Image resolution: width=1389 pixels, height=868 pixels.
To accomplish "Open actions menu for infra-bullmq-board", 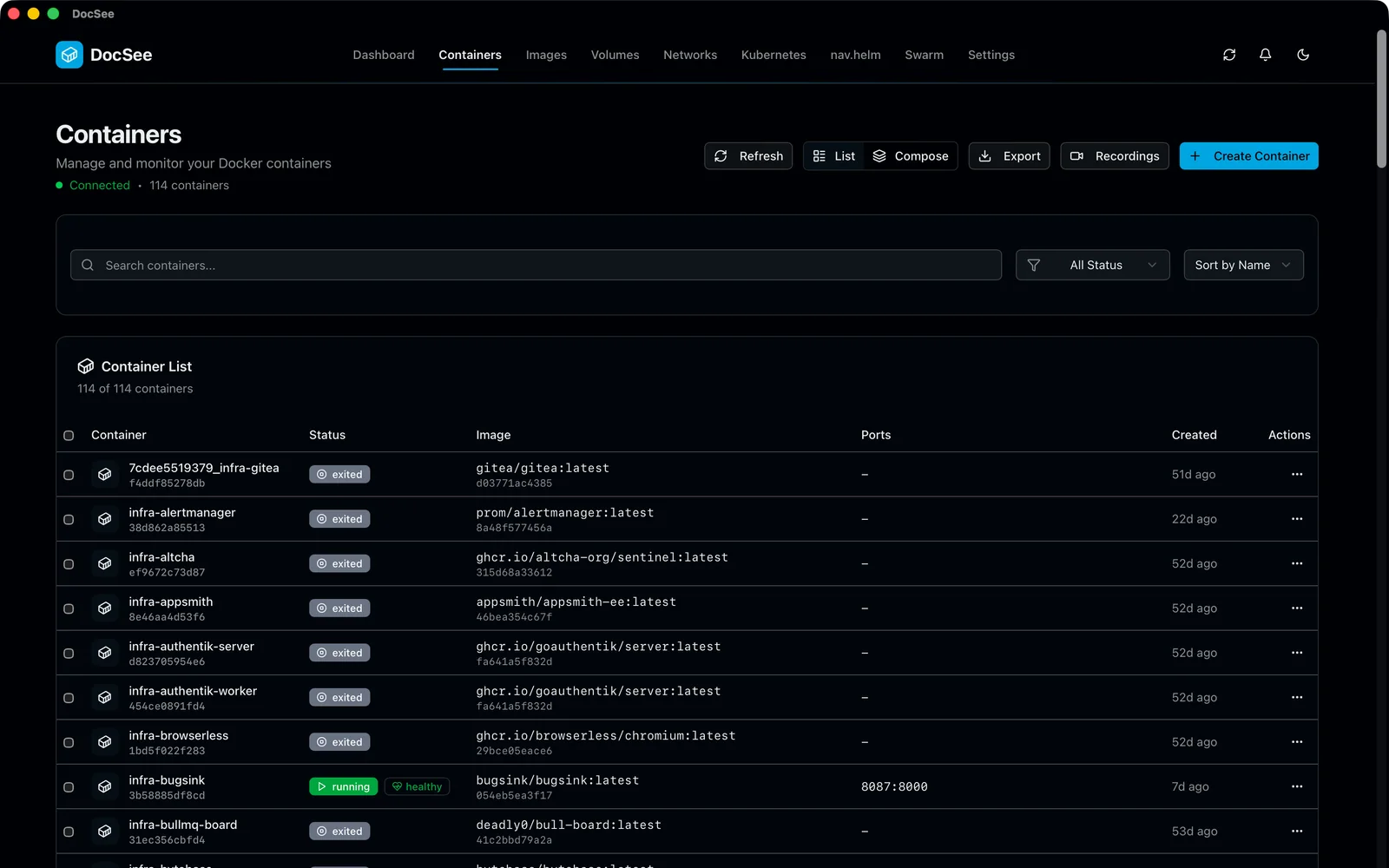I will click(1297, 831).
